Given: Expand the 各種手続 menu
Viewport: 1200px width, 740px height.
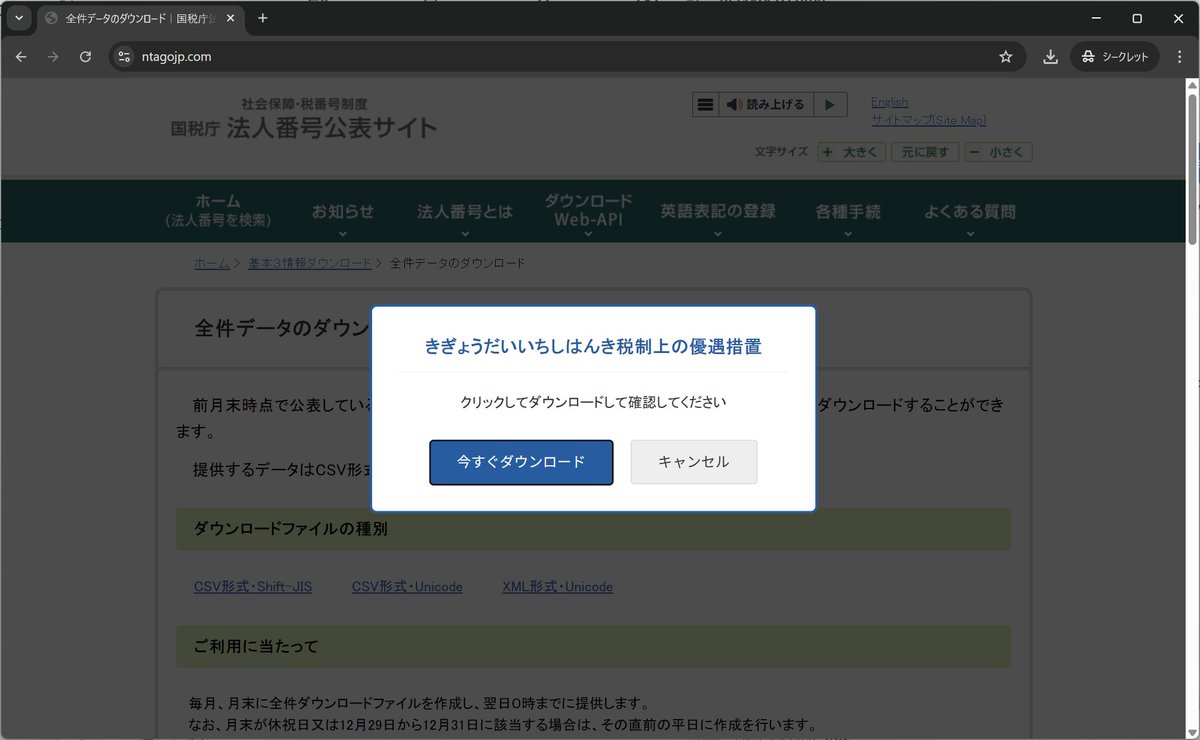Looking at the screenshot, I should pos(848,211).
